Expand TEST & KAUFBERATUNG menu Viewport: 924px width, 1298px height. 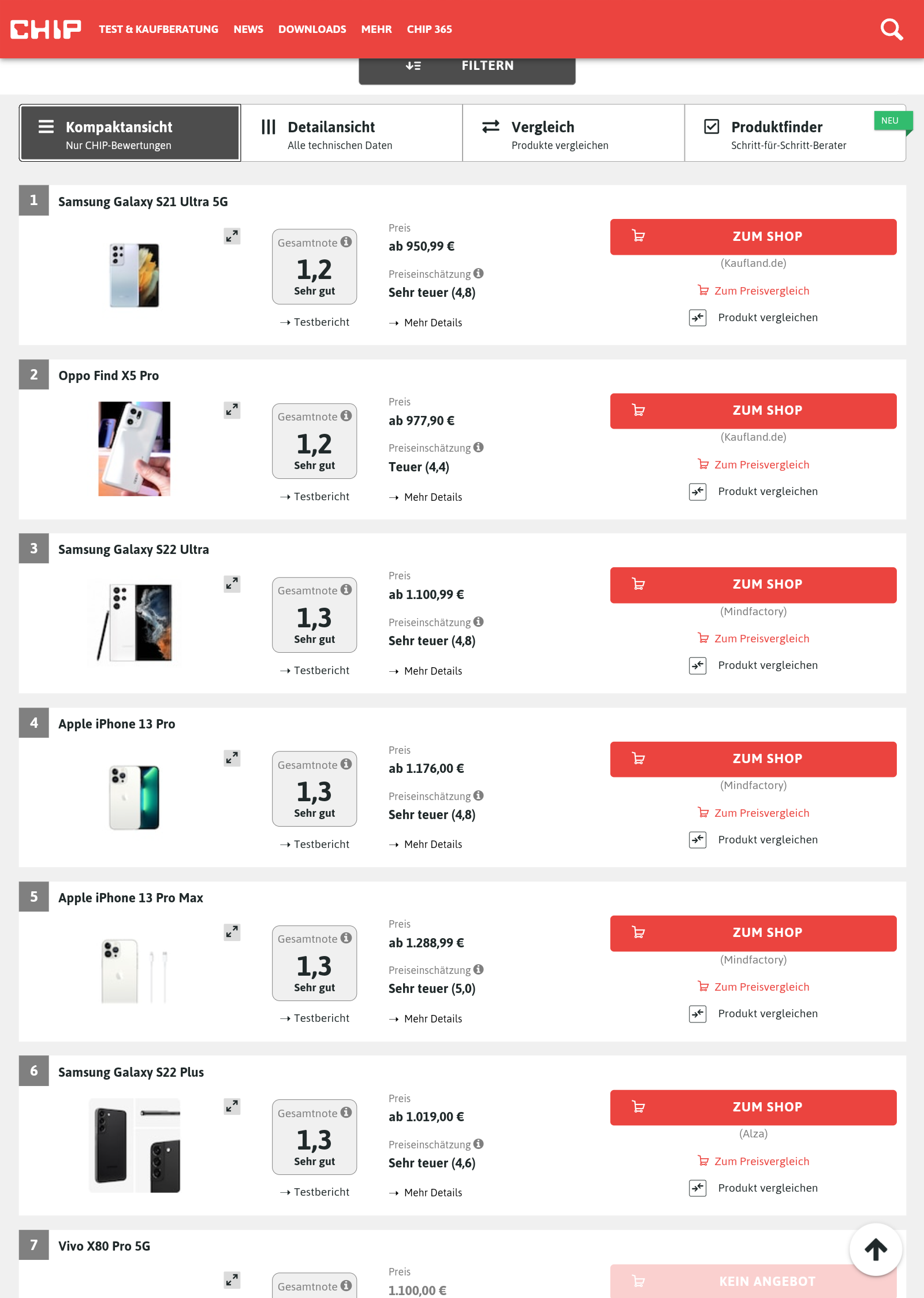pos(158,29)
